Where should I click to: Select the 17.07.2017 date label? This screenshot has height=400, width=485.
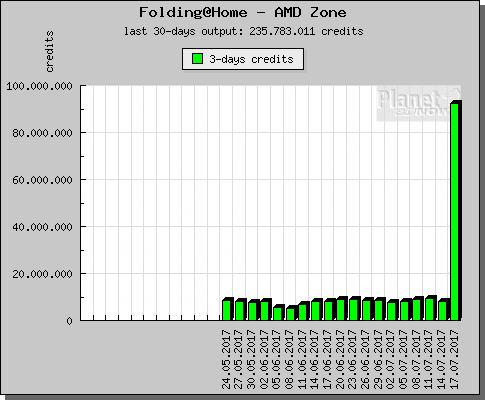454,359
